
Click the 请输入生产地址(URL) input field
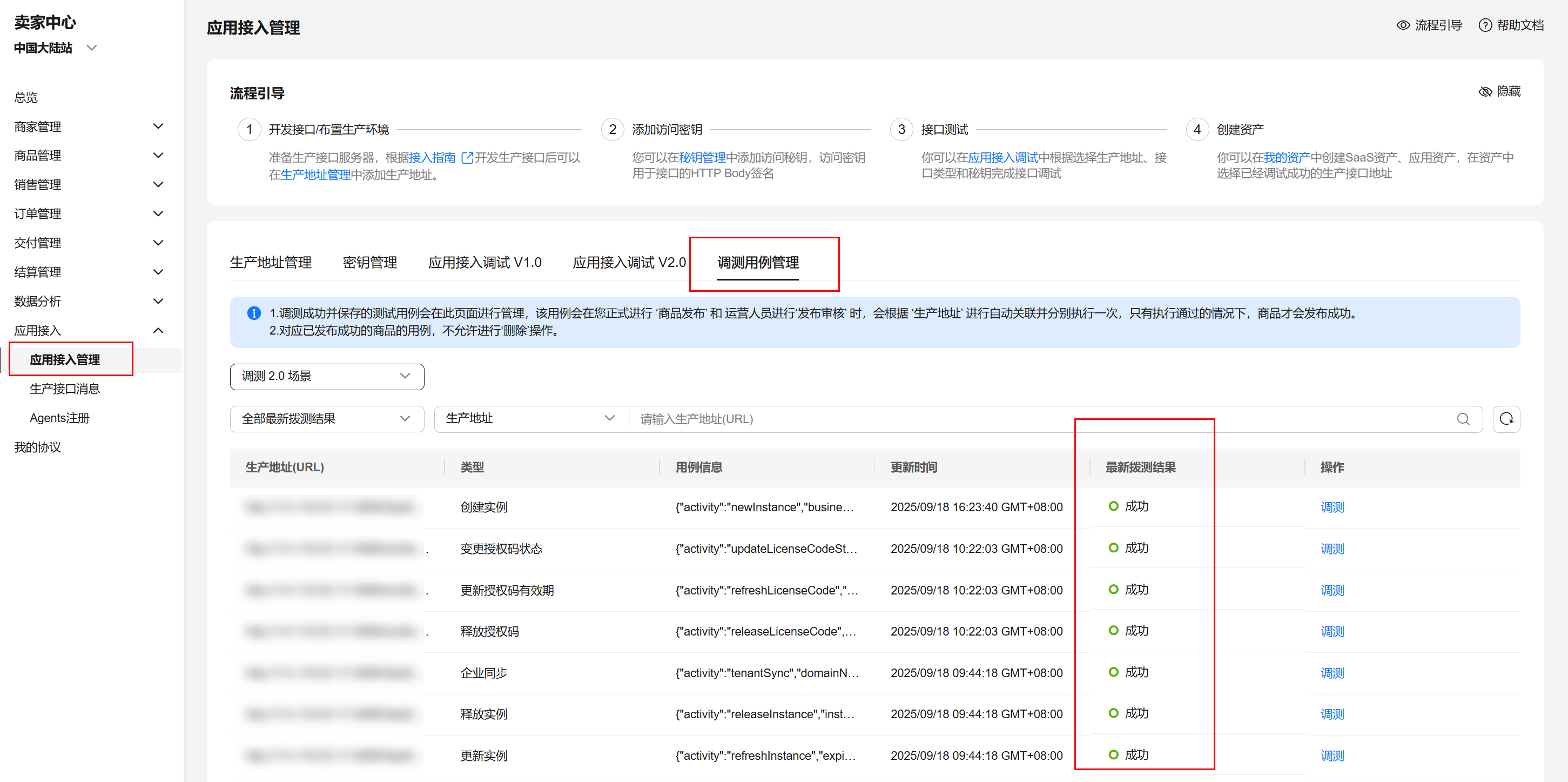coord(1035,419)
